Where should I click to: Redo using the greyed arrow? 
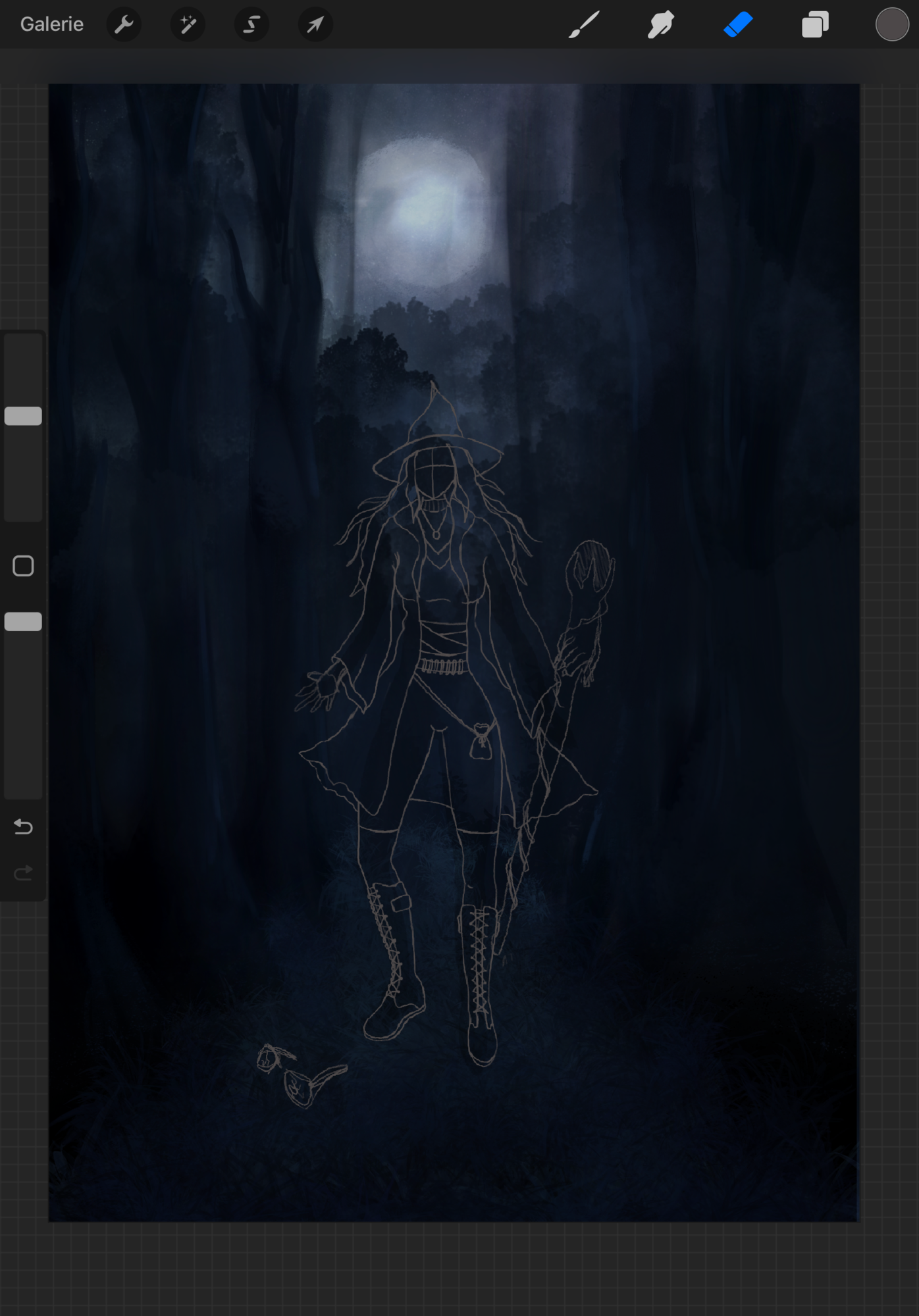(x=23, y=873)
